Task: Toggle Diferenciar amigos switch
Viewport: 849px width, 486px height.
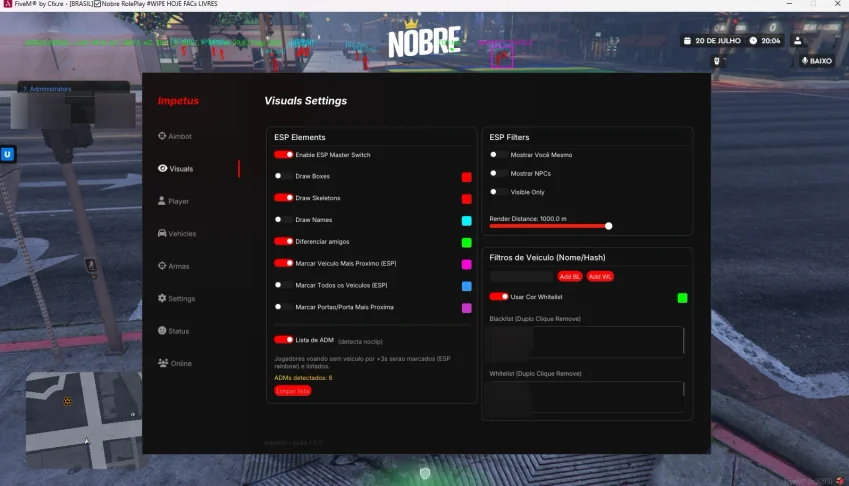Action: 284,241
